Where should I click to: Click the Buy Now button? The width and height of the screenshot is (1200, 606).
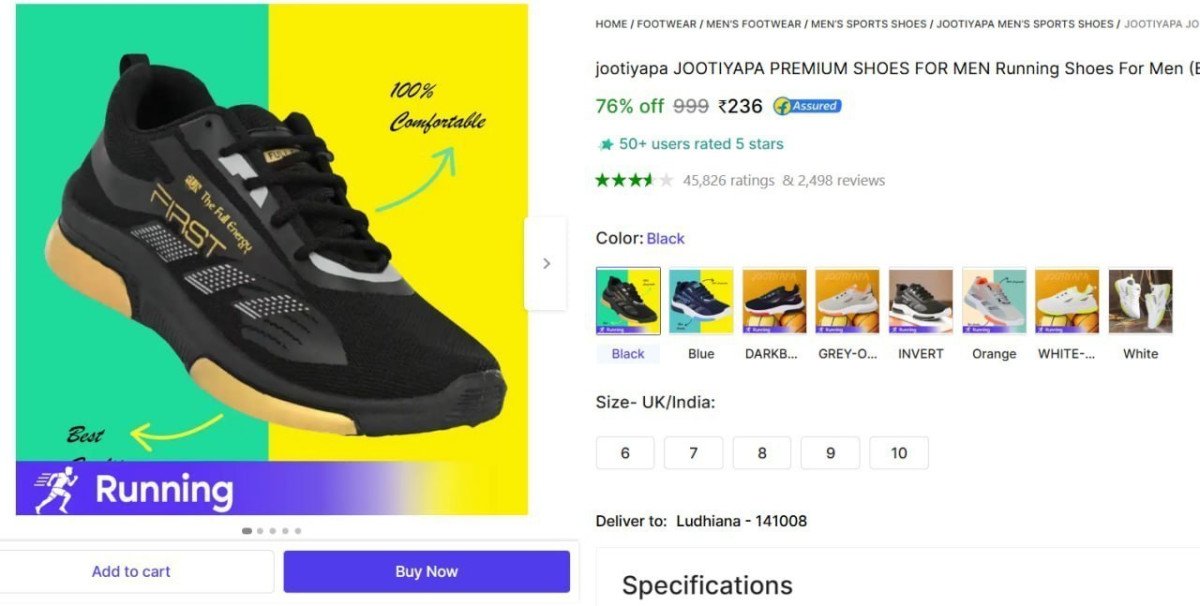click(426, 571)
